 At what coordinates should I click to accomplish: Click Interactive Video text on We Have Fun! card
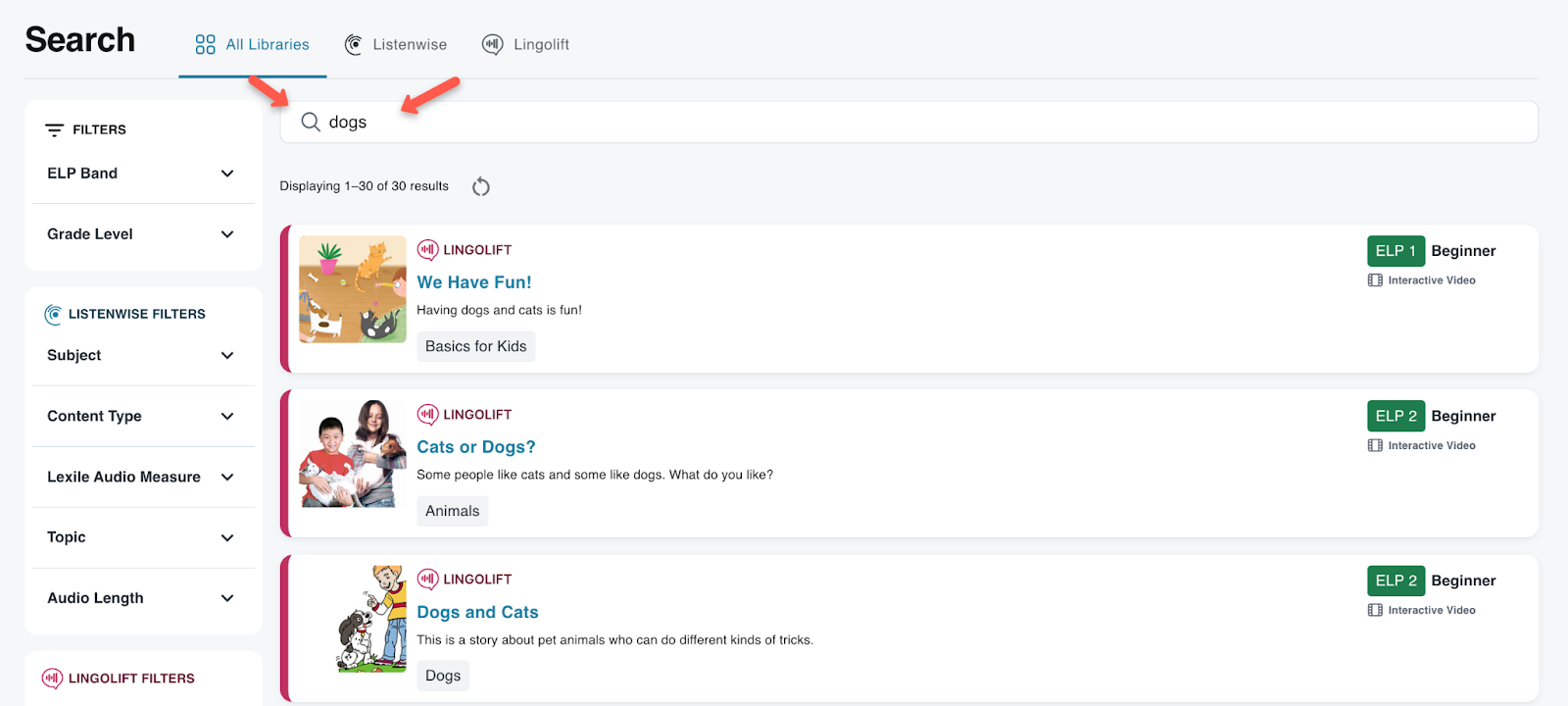point(1432,280)
